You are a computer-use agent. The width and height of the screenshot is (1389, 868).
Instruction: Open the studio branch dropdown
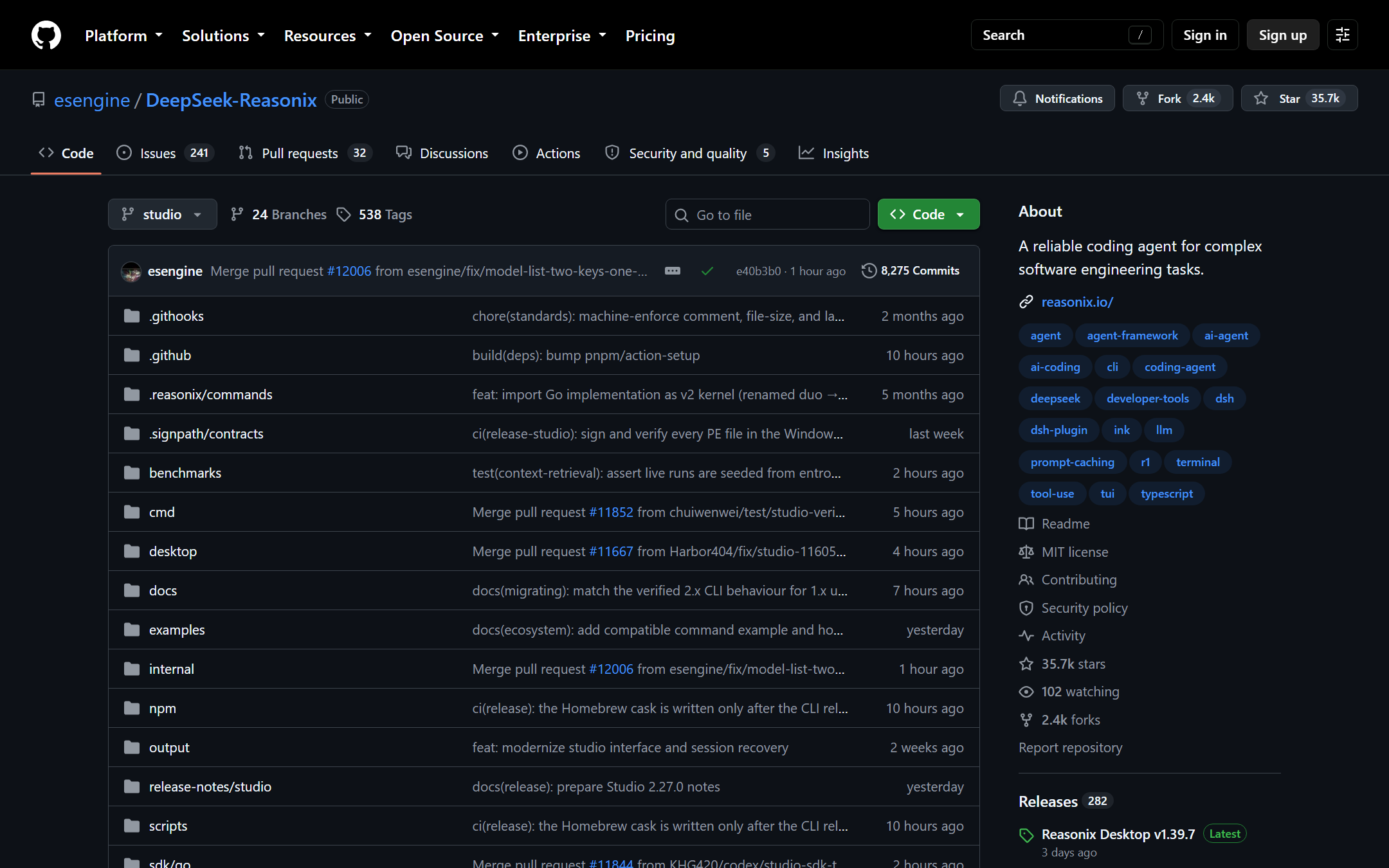pyautogui.click(x=162, y=214)
